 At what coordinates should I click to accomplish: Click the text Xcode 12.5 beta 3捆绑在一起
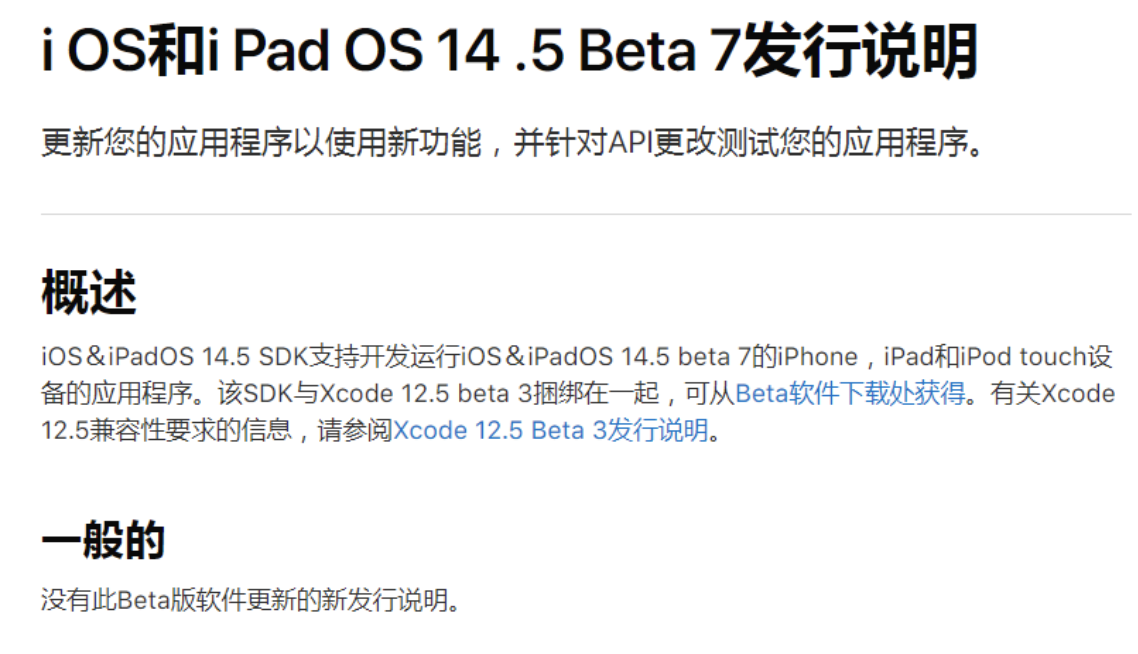pyautogui.click(x=489, y=393)
